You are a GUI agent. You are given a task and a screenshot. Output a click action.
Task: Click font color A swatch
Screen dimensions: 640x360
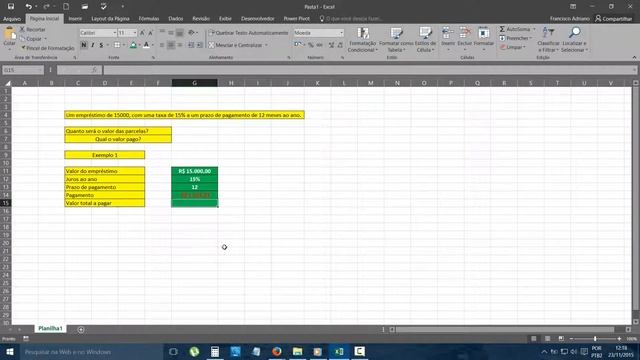tap(146, 45)
